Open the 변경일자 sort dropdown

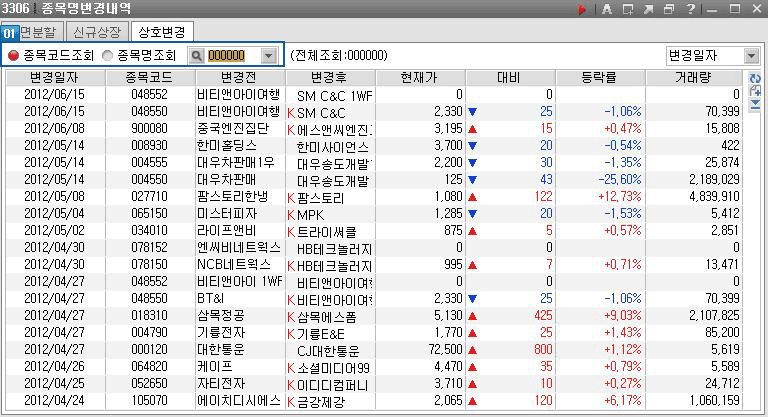pyautogui.click(x=751, y=56)
